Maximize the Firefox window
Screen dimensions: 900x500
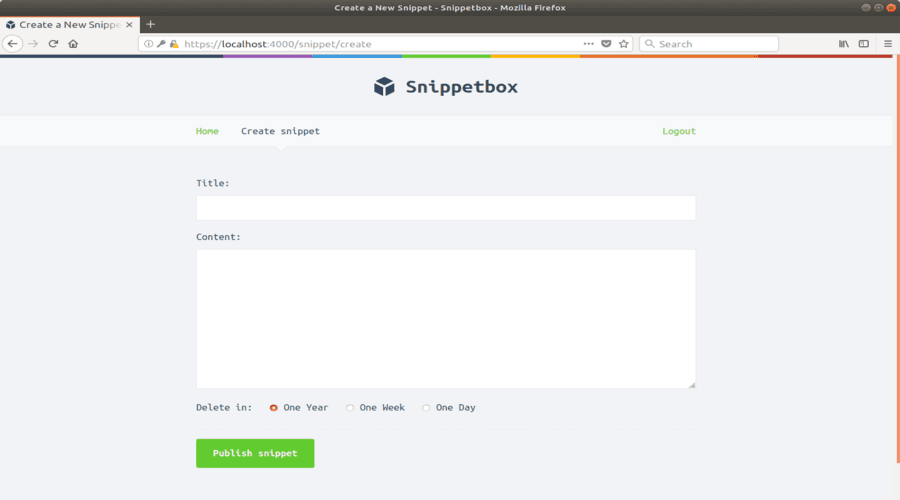click(x=878, y=7)
